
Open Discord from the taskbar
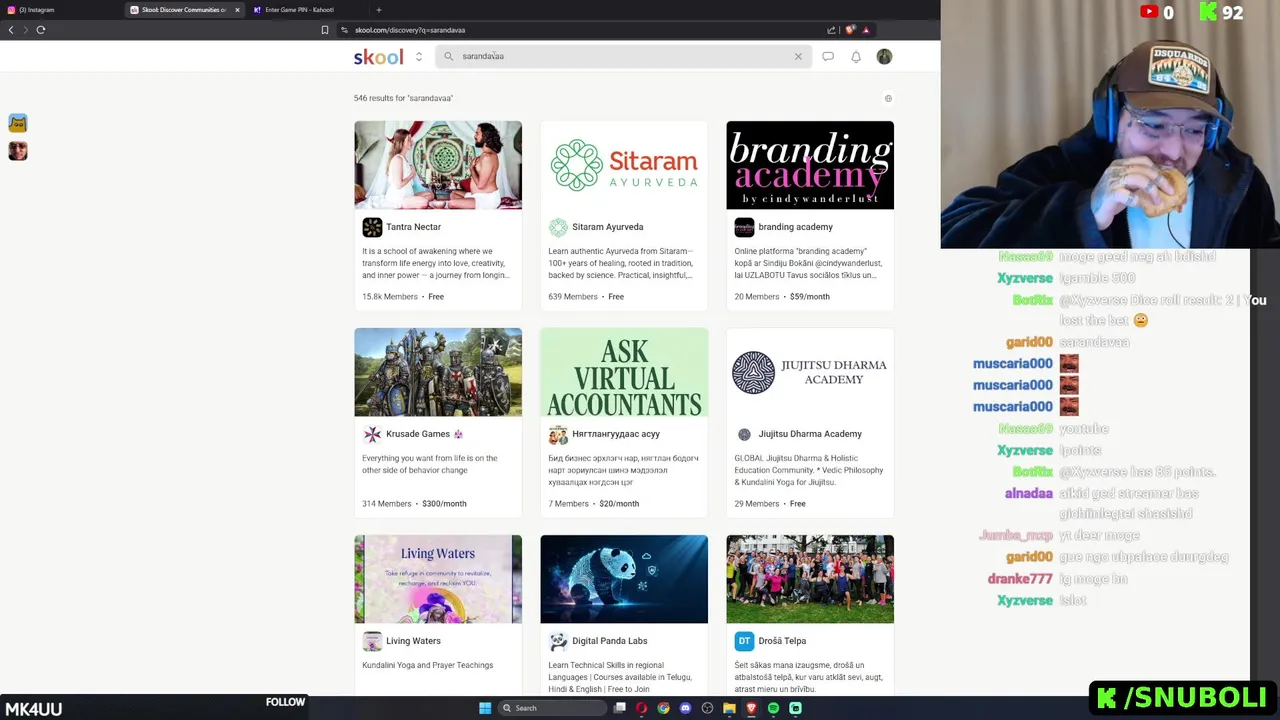tap(685, 708)
